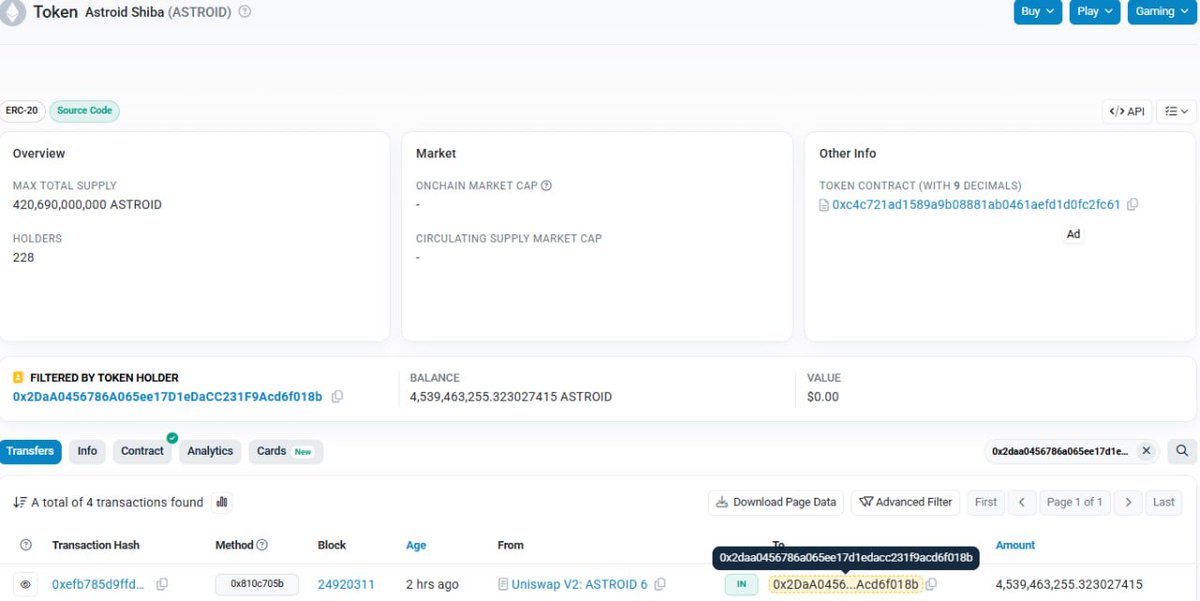1200x601 pixels.
Task: Open block 24920311
Action: (346, 584)
